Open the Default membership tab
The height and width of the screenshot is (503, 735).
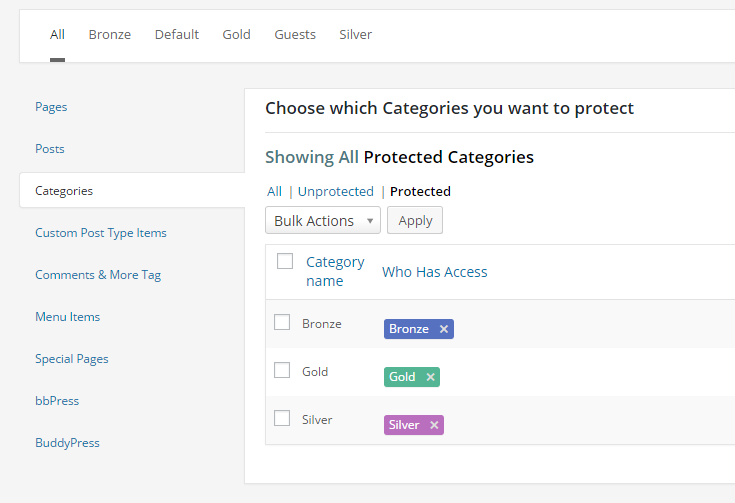pos(177,35)
